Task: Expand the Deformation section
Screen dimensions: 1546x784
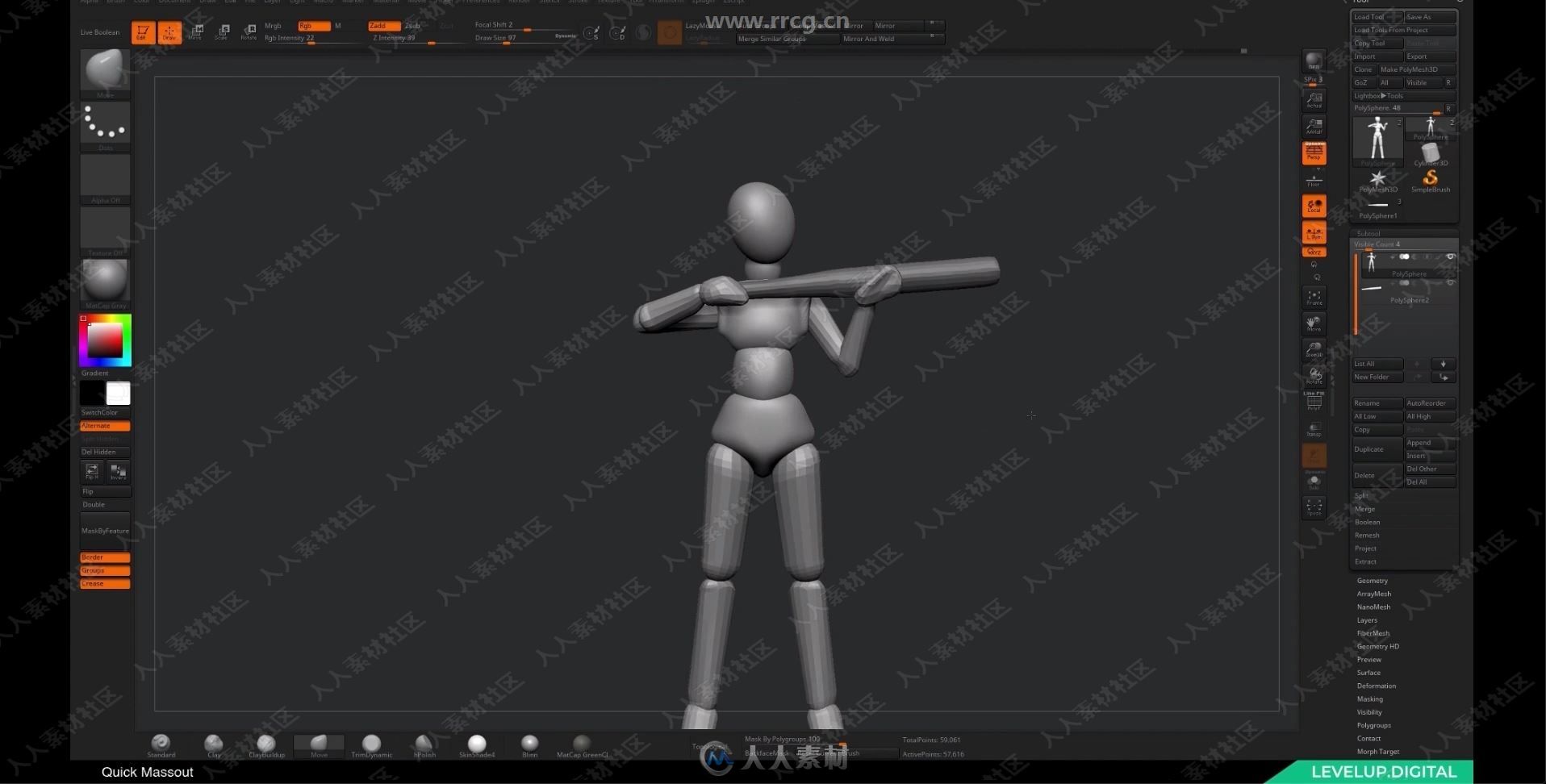Action: (x=1377, y=686)
